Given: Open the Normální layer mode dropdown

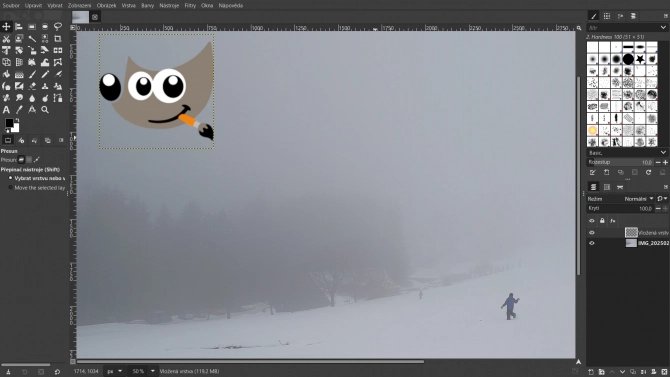Looking at the screenshot, I should (639, 199).
